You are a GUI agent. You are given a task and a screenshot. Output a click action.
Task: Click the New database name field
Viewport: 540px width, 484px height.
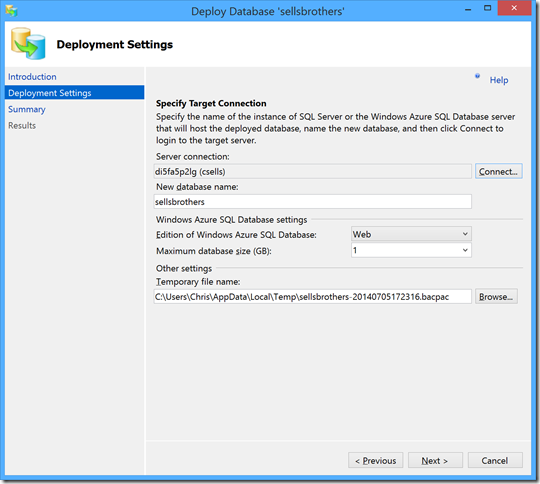[x=313, y=202]
